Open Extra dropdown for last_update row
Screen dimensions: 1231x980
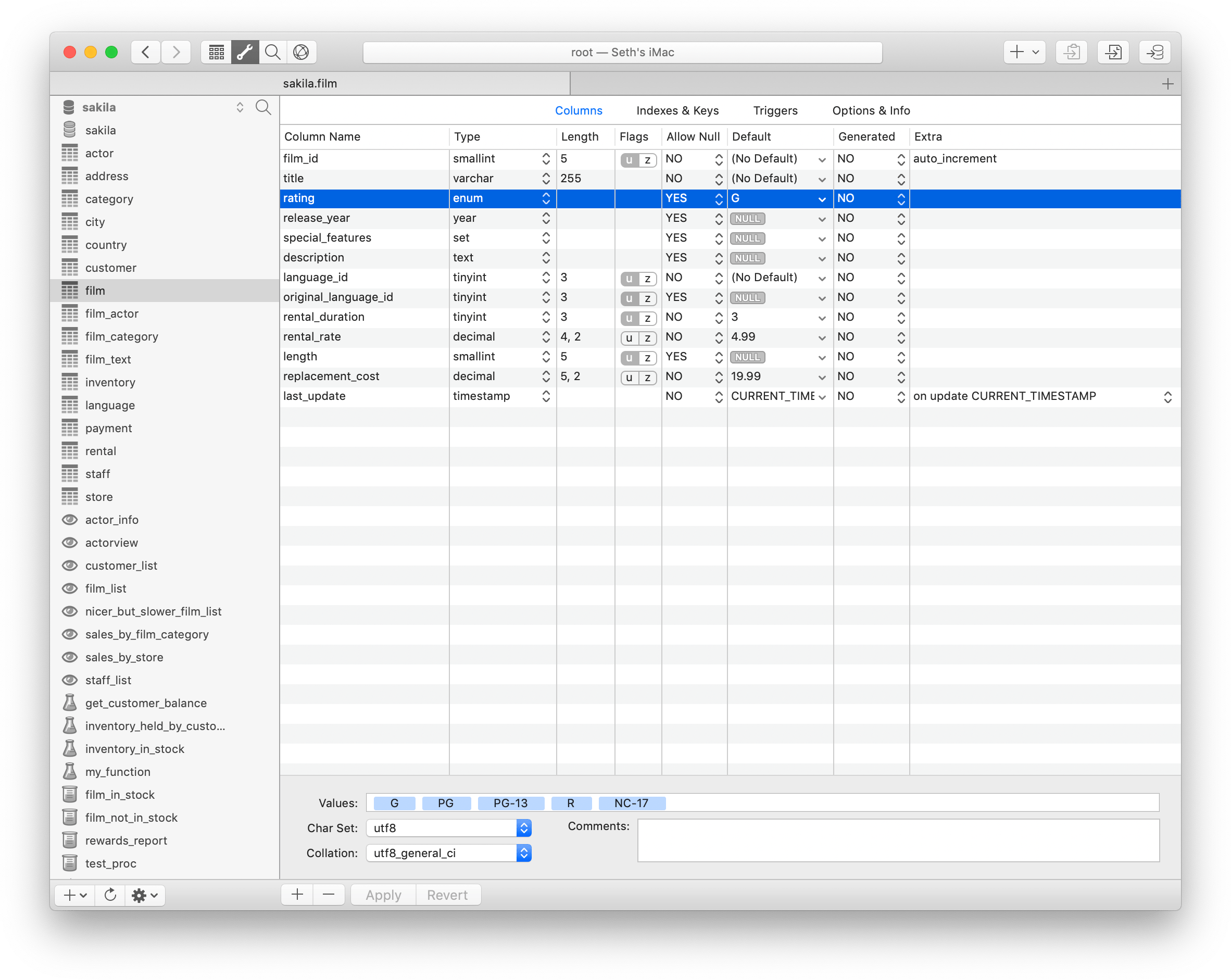coord(1167,397)
